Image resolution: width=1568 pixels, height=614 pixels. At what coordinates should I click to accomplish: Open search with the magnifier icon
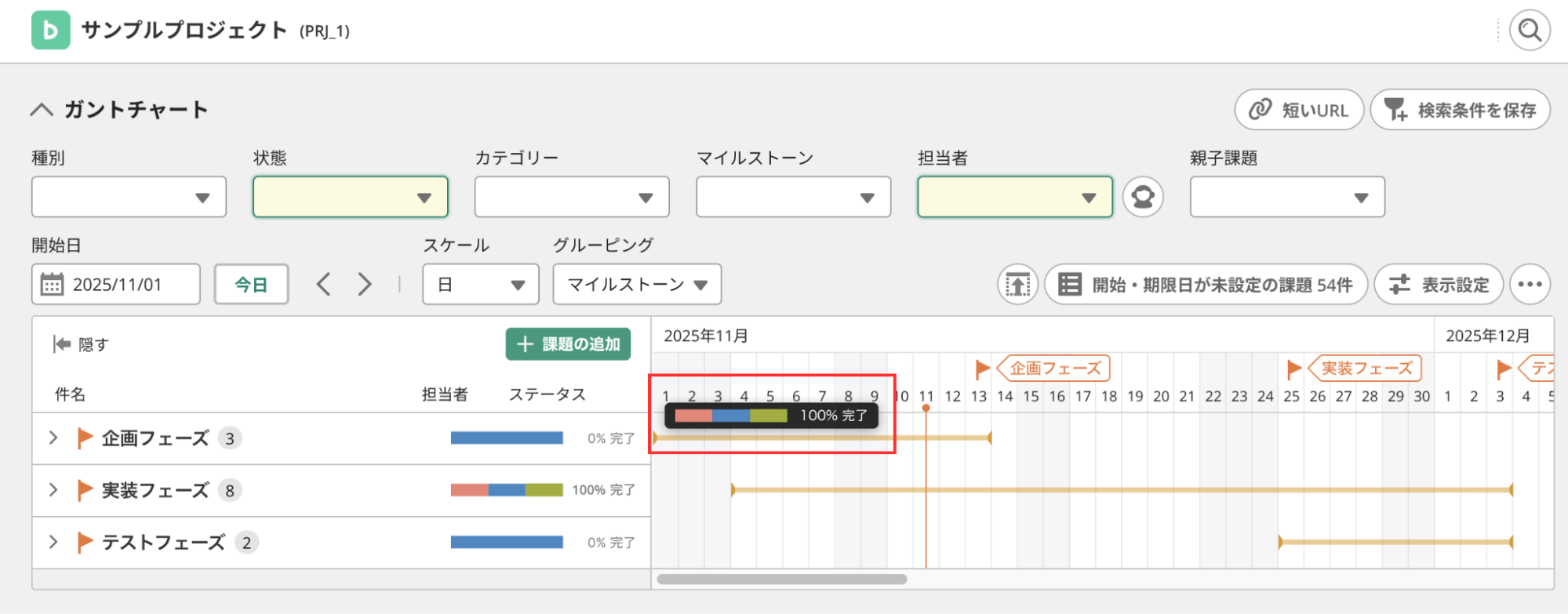1530,31
